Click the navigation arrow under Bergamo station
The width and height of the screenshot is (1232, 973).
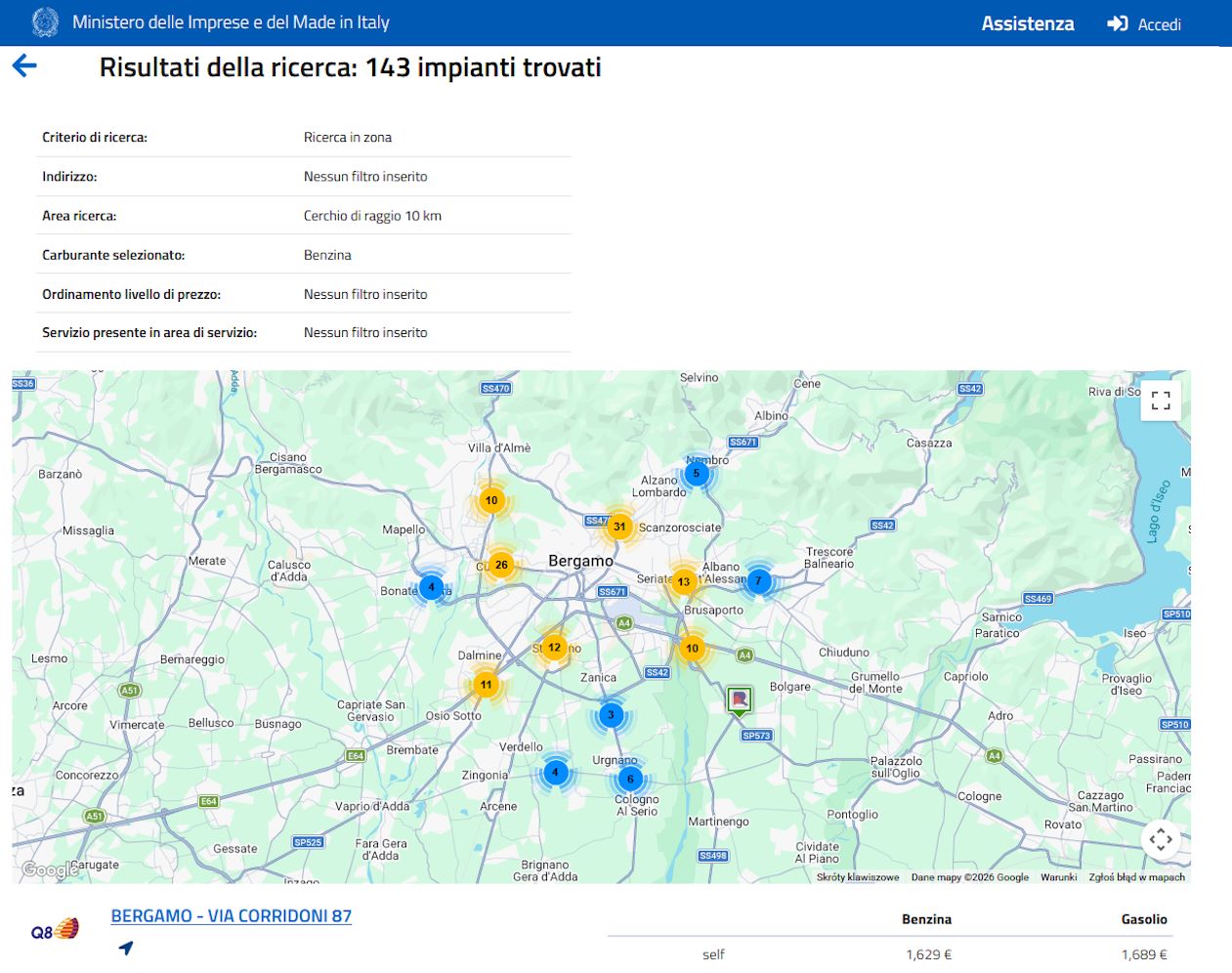[126, 948]
